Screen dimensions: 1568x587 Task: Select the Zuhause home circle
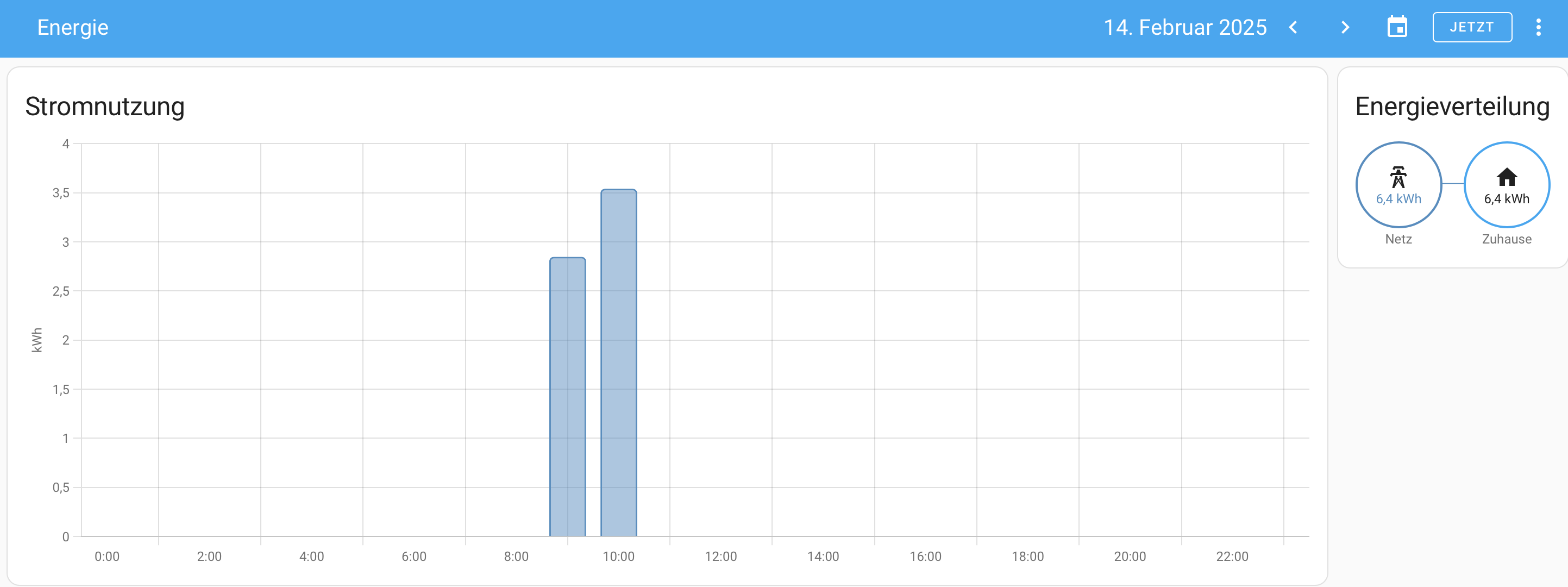pyautogui.click(x=1507, y=184)
